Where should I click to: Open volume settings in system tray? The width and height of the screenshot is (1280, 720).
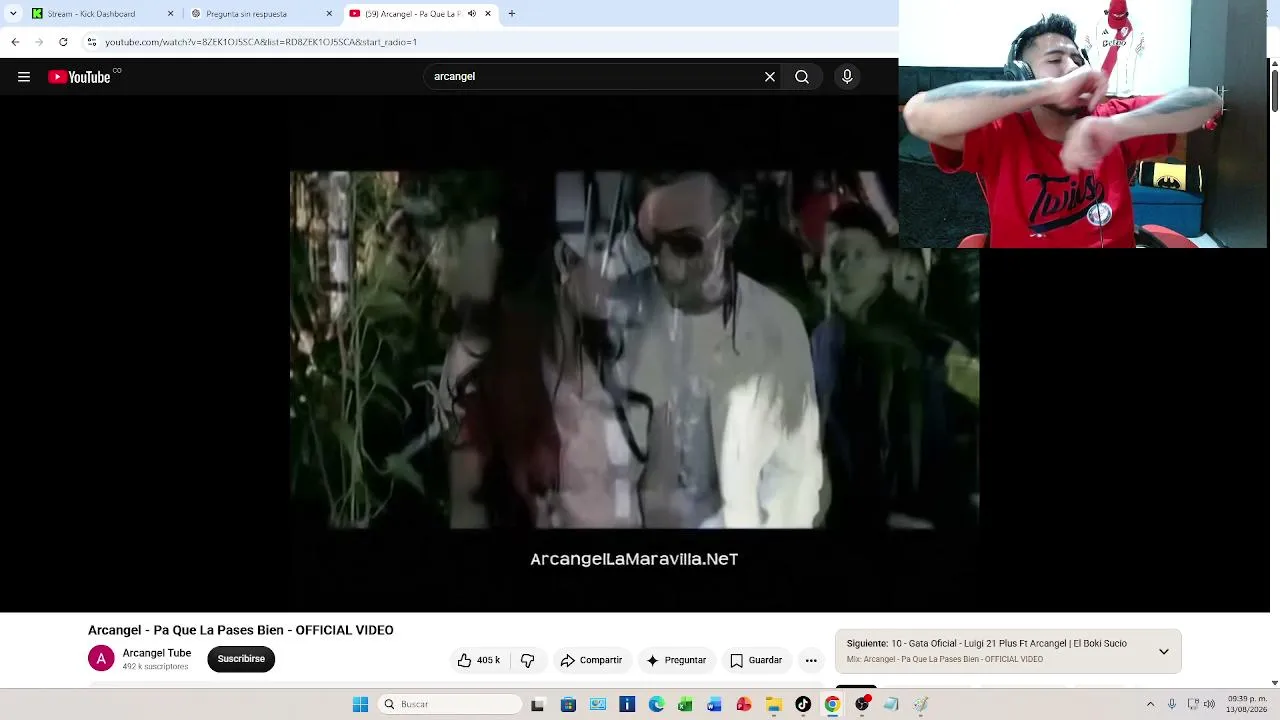pyautogui.click(x=1209, y=705)
